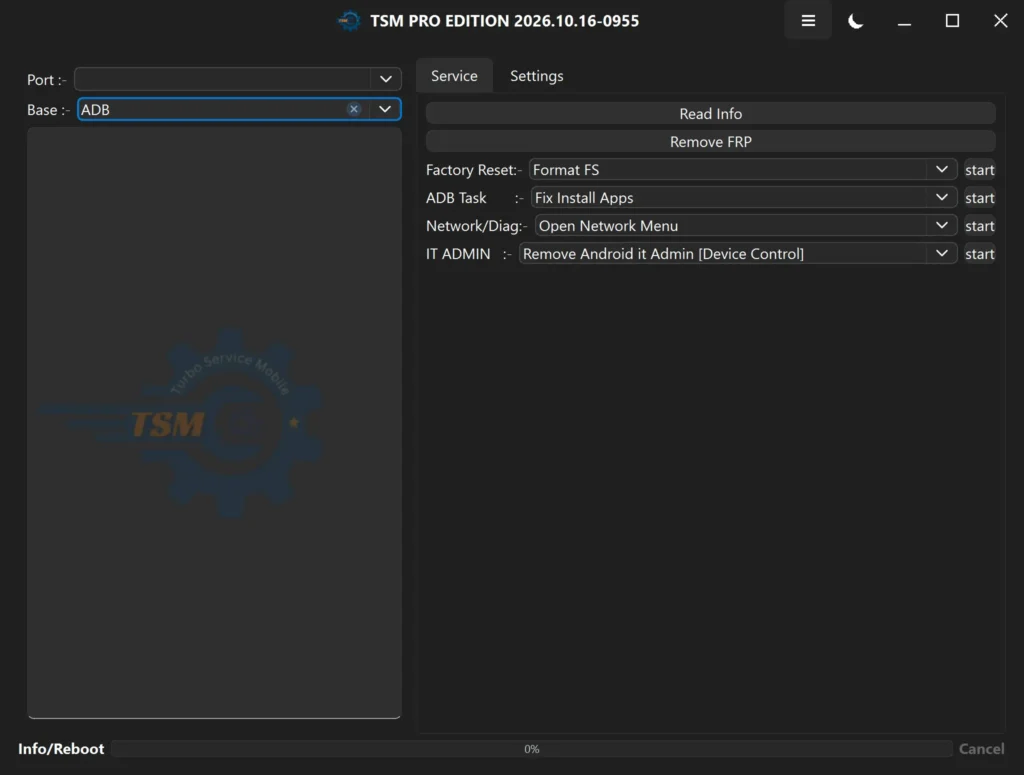
Task: Expand the Port dropdown arrow
Action: (x=386, y=79)
